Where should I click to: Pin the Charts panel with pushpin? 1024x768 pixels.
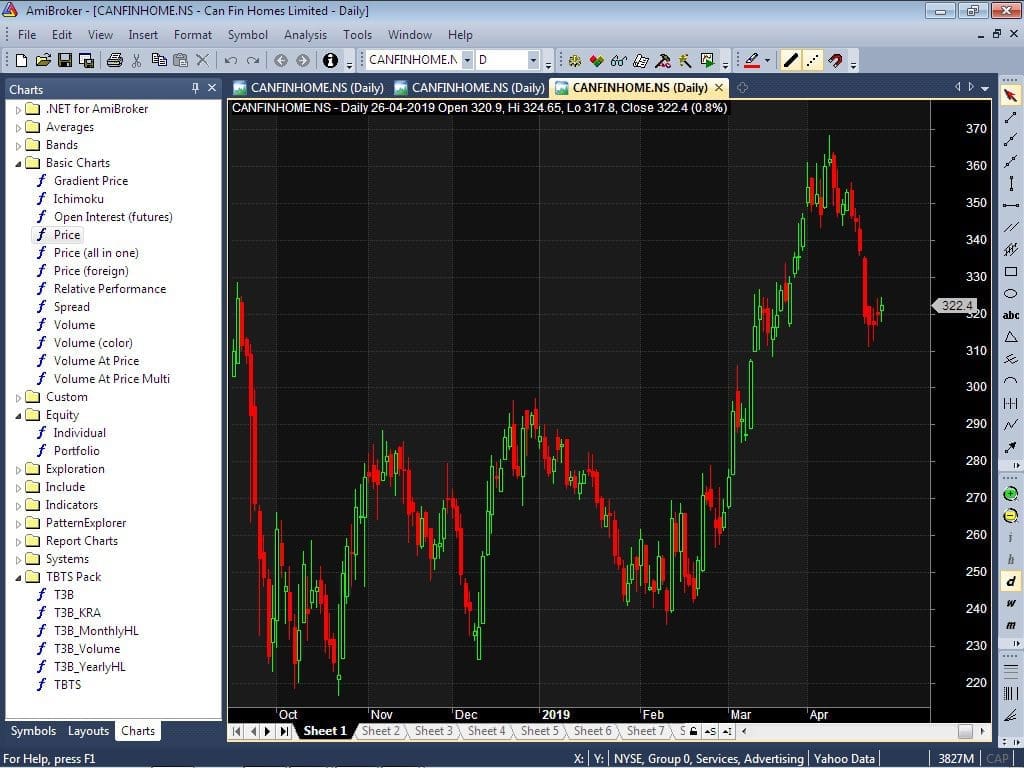[195, 88]
